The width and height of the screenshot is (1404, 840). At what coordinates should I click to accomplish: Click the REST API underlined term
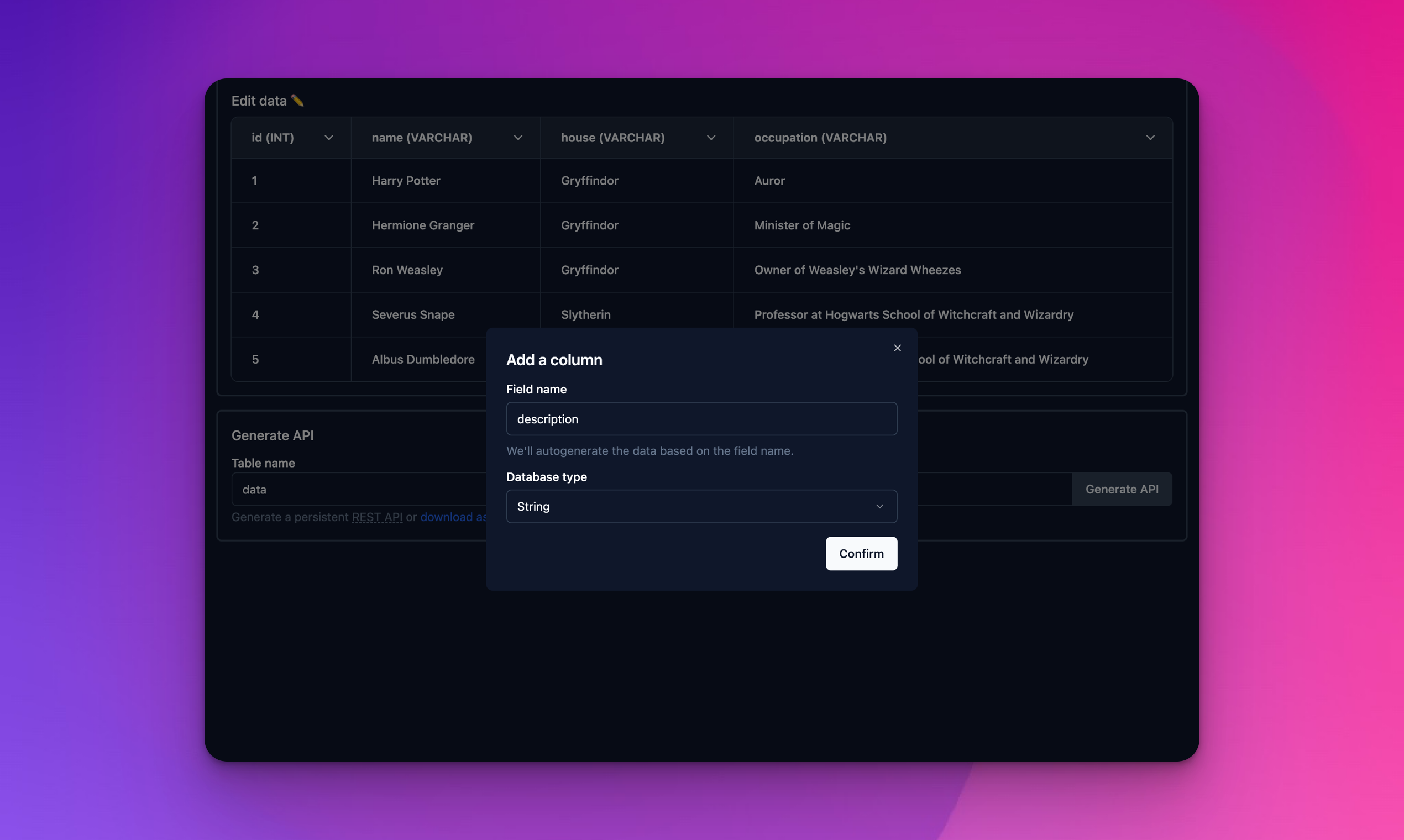tap(377, 517)
